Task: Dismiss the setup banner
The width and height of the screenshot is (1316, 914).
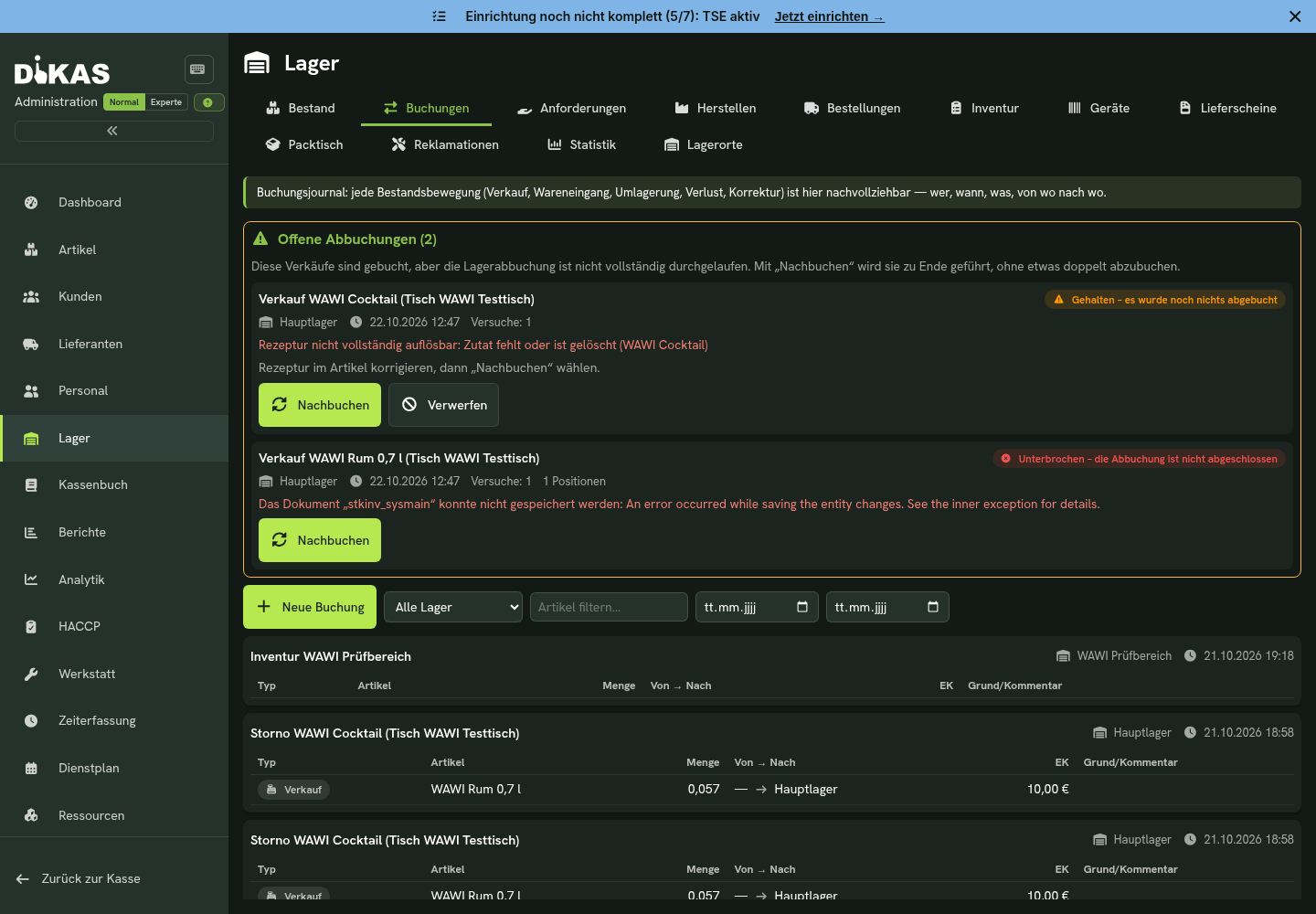Action: [x=1295, y=16]
